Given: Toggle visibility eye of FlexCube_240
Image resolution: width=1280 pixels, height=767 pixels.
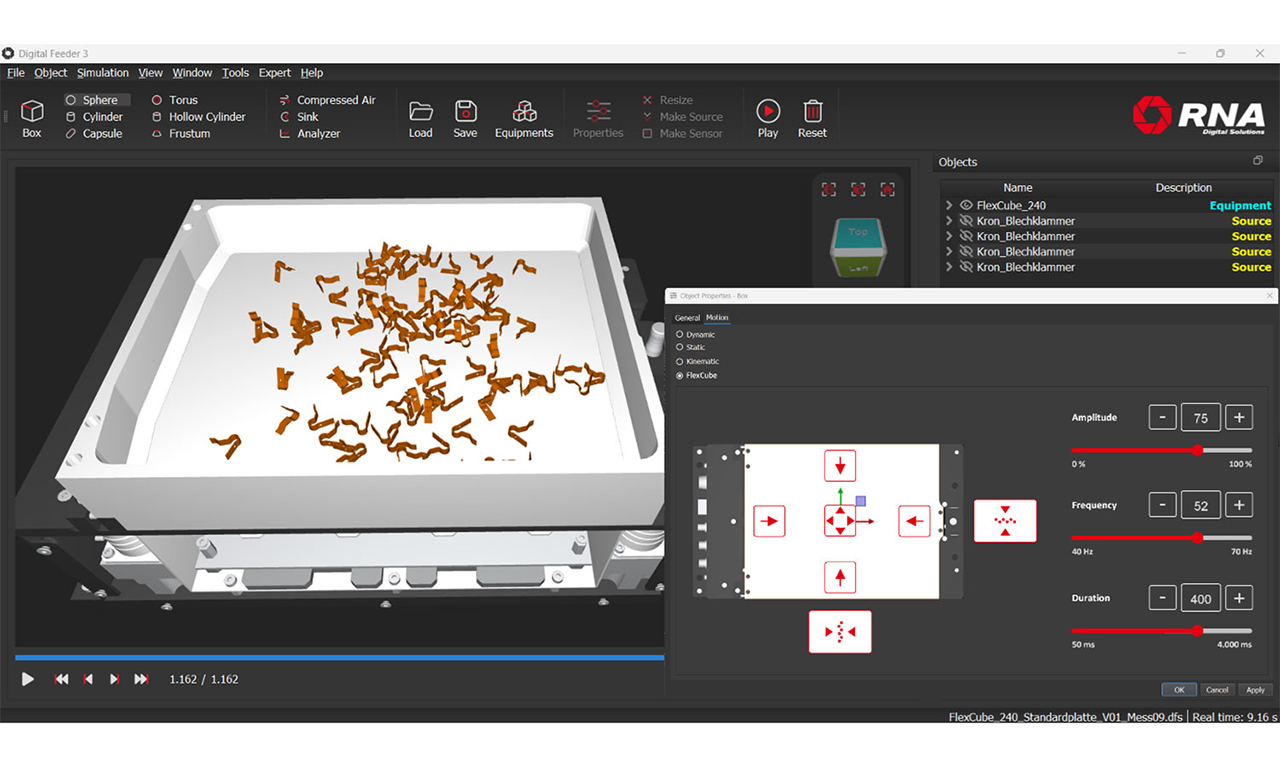Looking at the screenshot, I should click(966, 205).
